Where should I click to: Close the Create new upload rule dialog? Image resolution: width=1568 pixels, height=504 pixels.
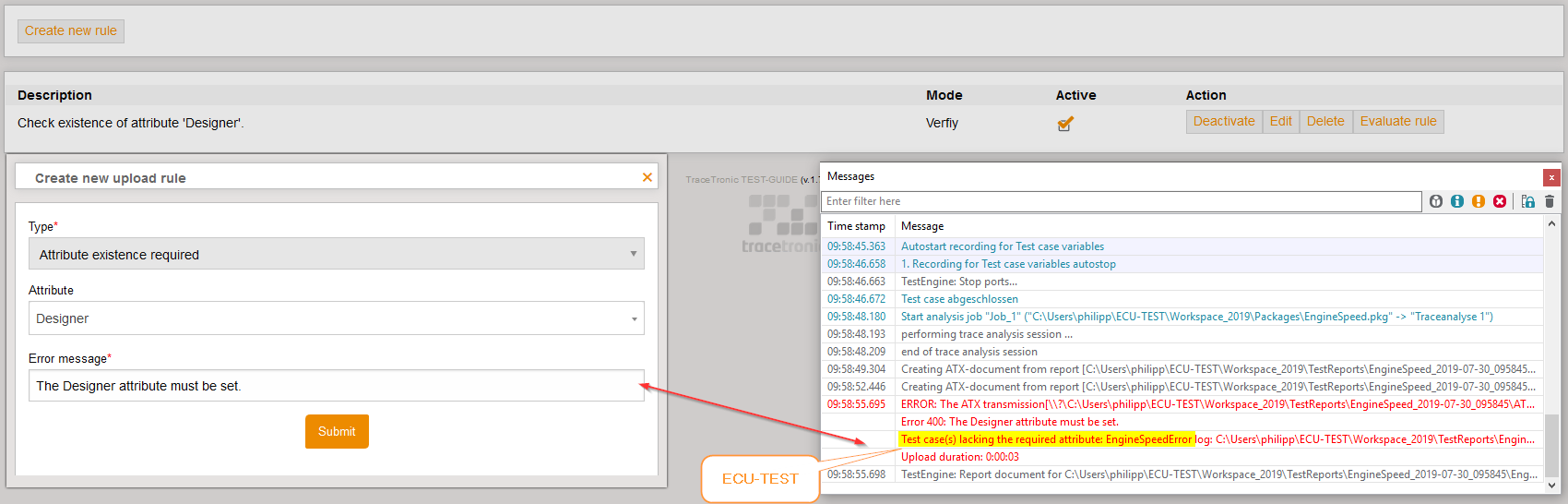point(647,177)
